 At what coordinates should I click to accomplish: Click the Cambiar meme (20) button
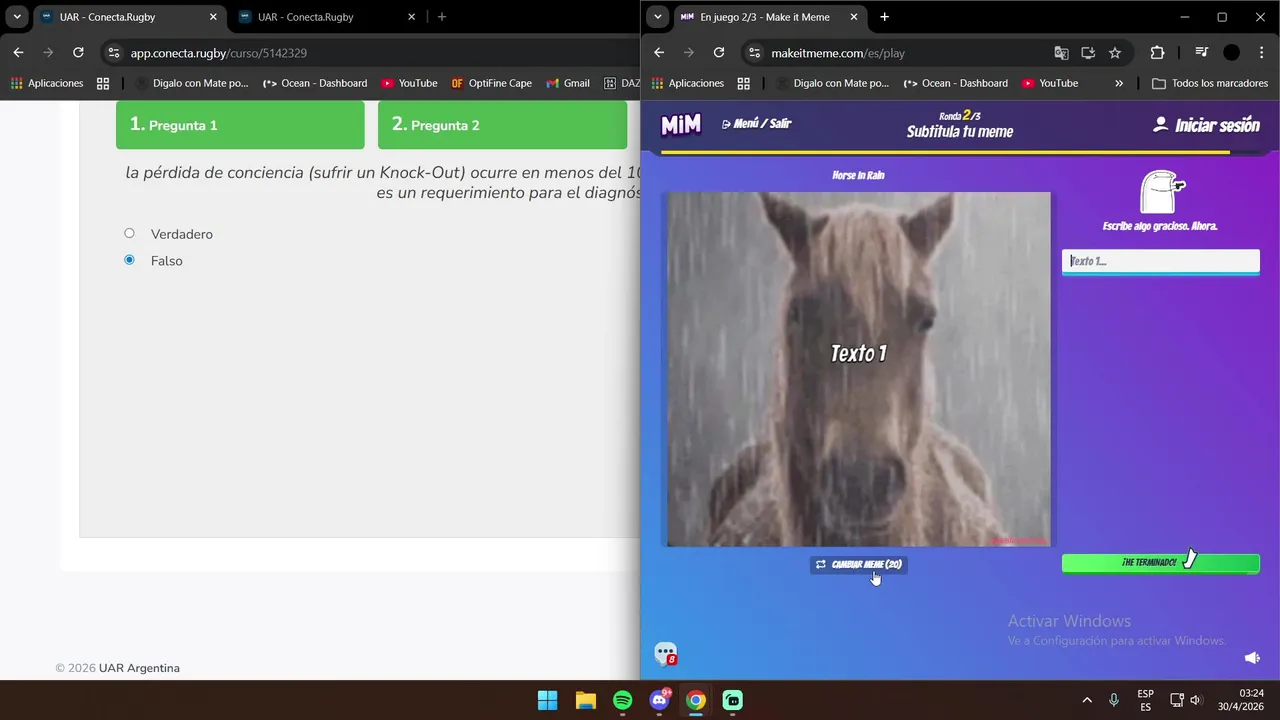859,564
